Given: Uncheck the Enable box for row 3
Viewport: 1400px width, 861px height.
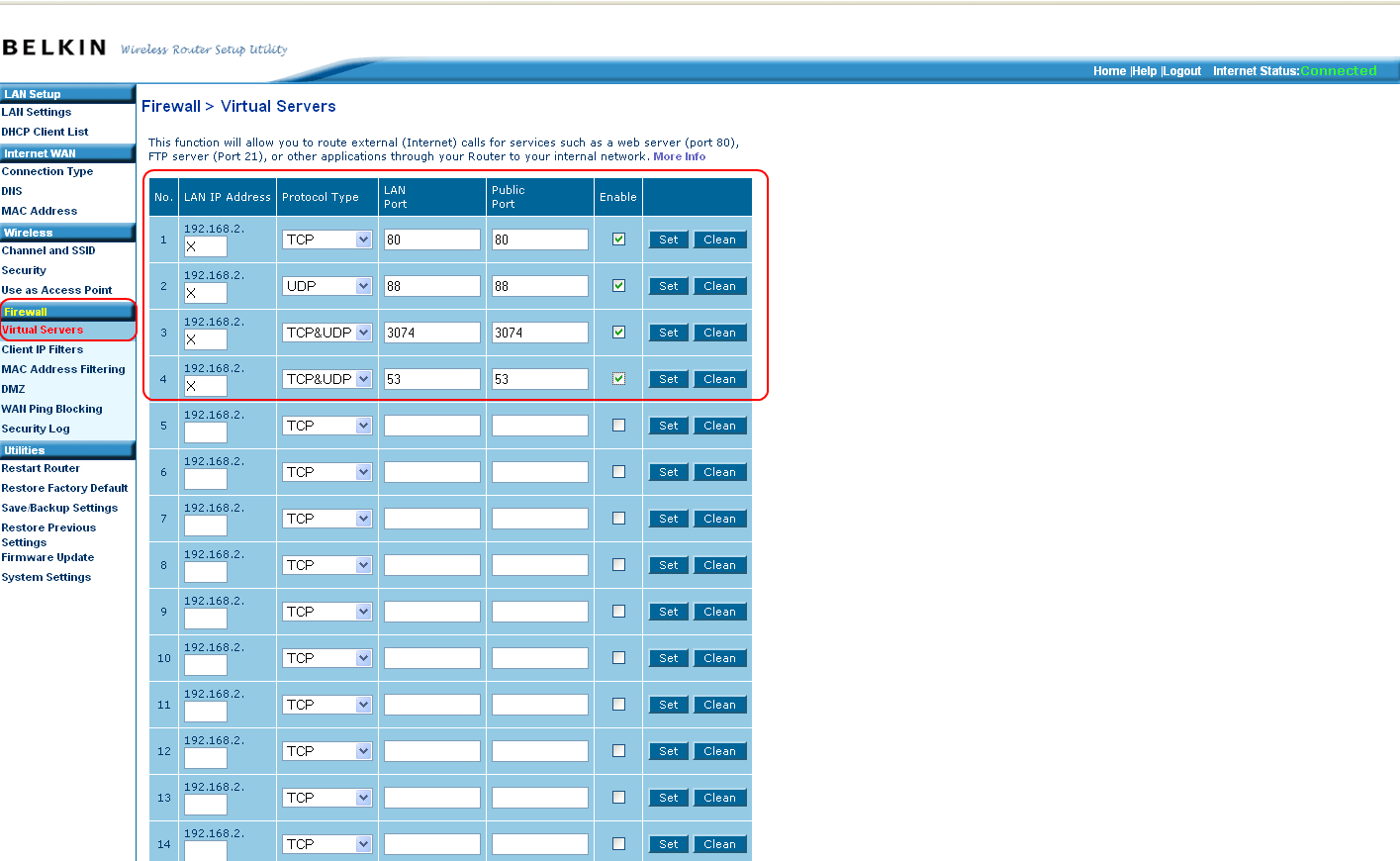Looking at the screenshot, I should (618, 333).
